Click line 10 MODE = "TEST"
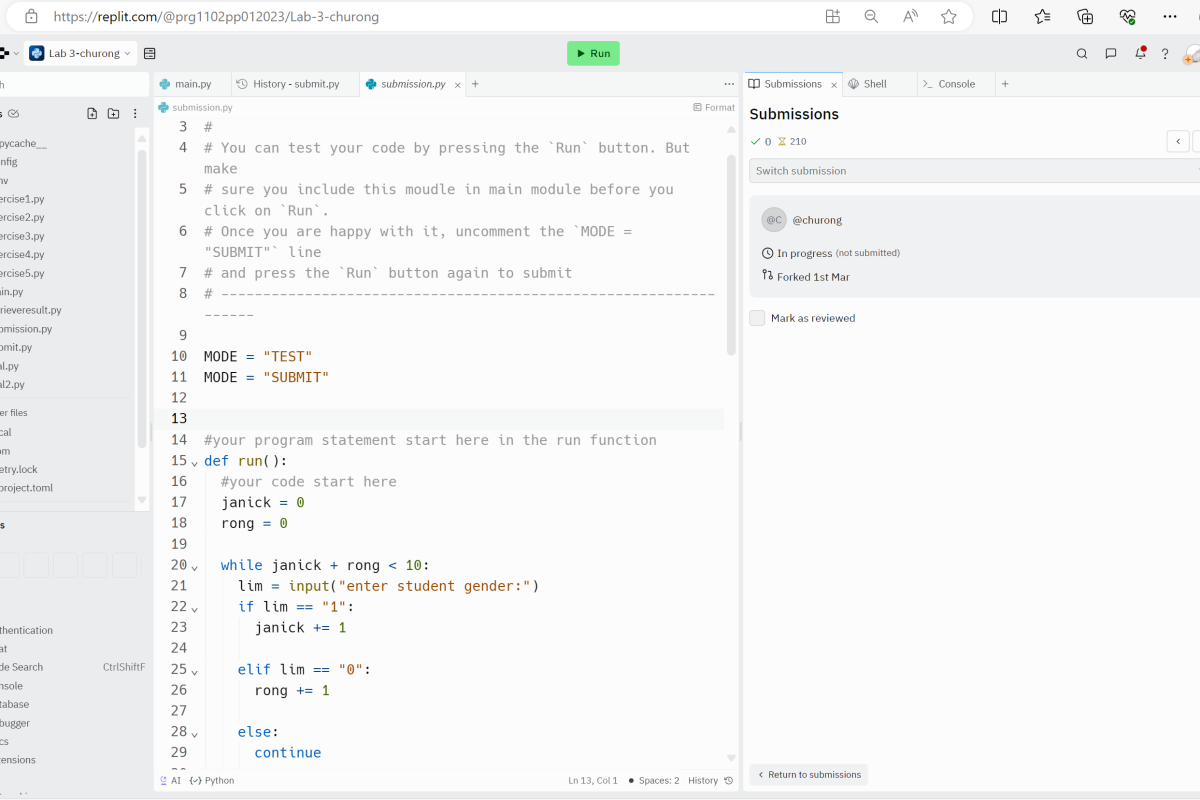The height and width of the screenshot is (800, 1200). (258, 356)
